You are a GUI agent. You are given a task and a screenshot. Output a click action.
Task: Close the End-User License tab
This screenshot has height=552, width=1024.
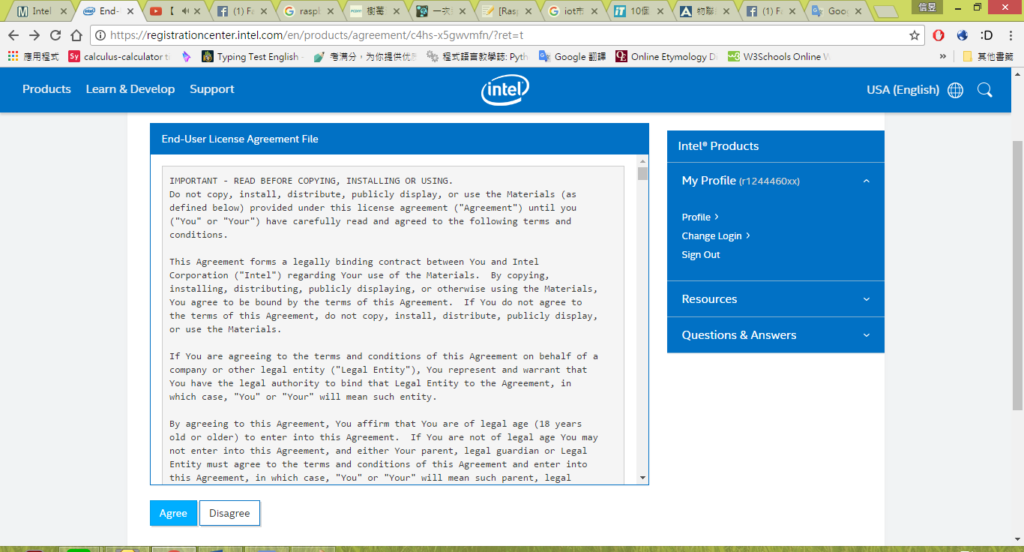pyautogui.click(x=130, y=11)
